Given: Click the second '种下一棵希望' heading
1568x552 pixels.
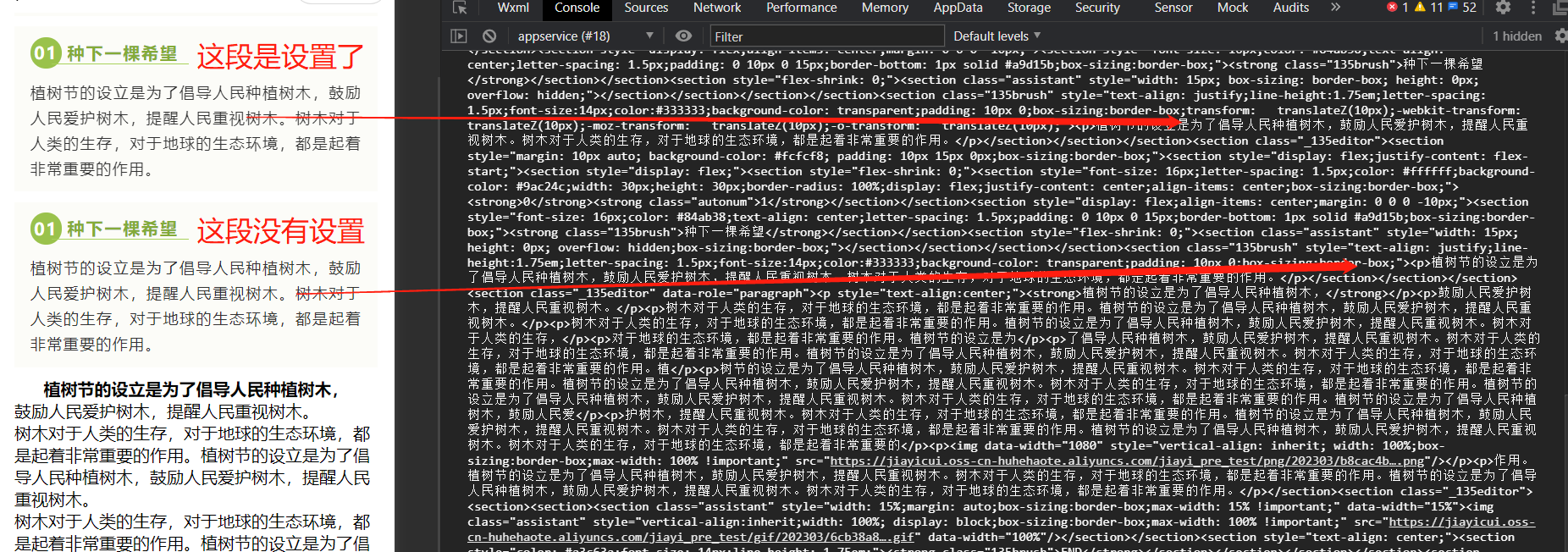Looking at the screenshot, I should [x=123, y=229].
